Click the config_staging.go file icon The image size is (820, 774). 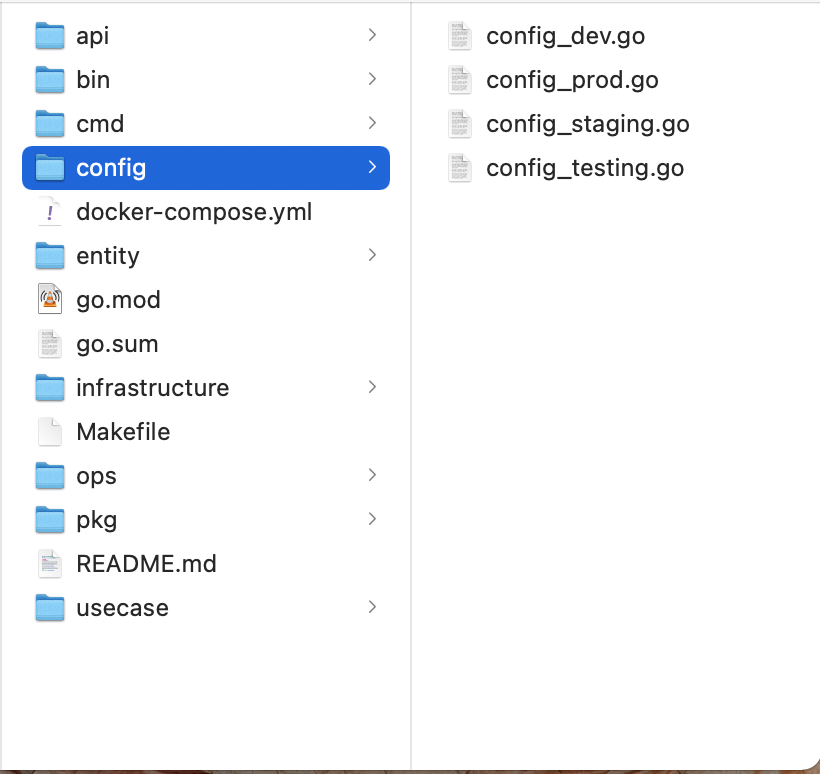[460, 124]
